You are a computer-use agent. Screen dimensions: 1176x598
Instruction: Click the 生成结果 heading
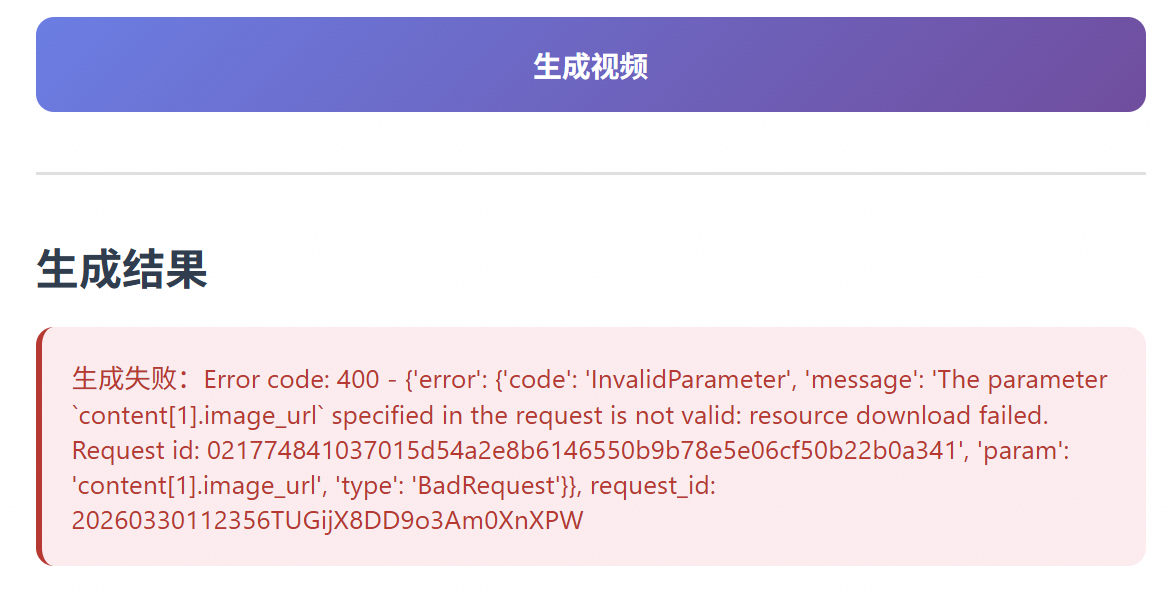tap(121, 270)
